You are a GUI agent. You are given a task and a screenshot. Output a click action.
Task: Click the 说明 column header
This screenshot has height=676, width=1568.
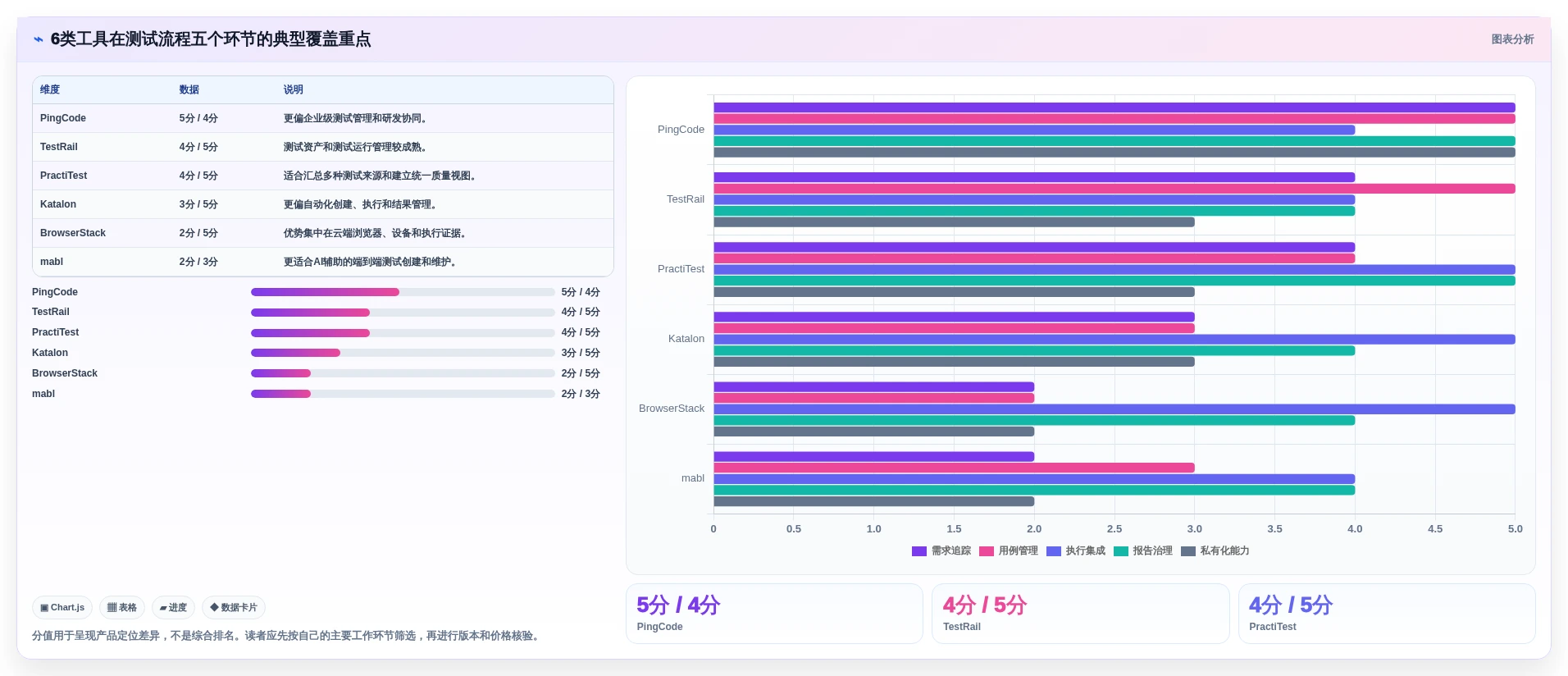(294, 89)
